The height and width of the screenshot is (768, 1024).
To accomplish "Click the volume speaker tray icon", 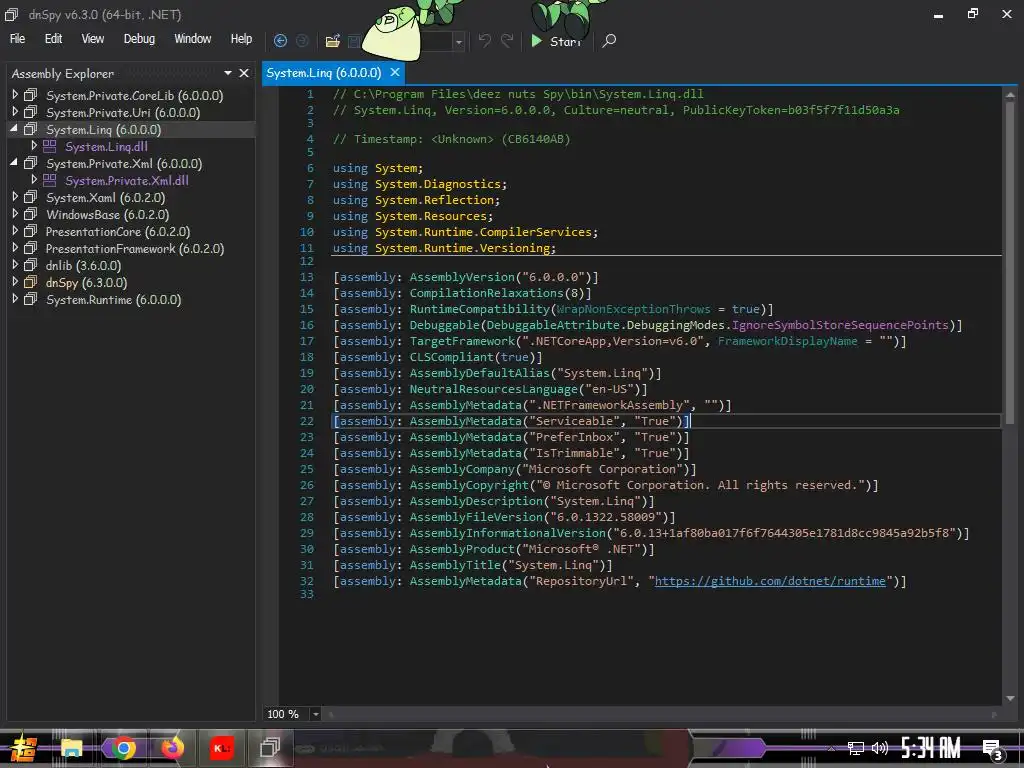I will click(x=880, y=748).
